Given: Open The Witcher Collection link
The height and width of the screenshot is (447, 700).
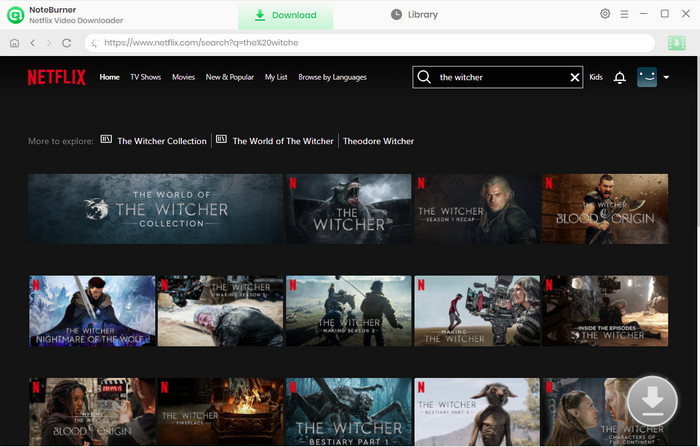Looking at the screenshot, I should [x=162, y=141].
